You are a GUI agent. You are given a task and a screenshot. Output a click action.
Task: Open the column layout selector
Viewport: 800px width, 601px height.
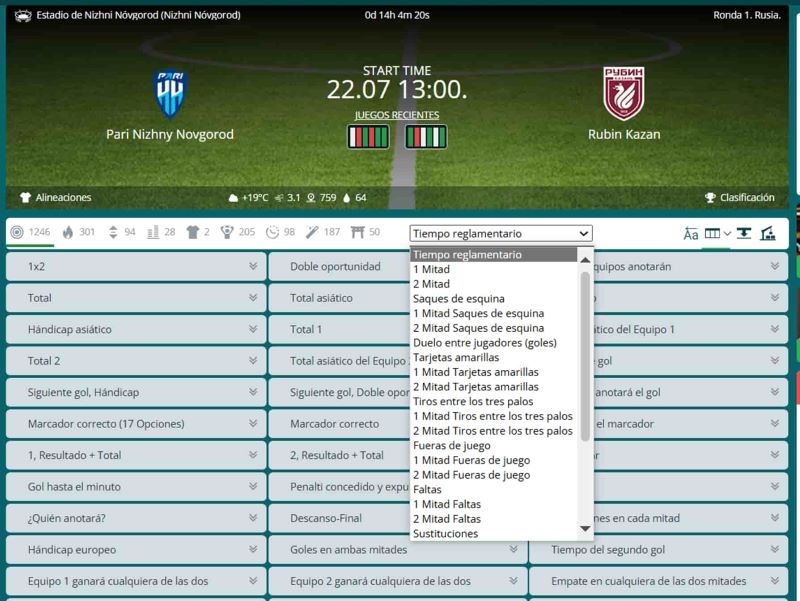tap(717, 234)
